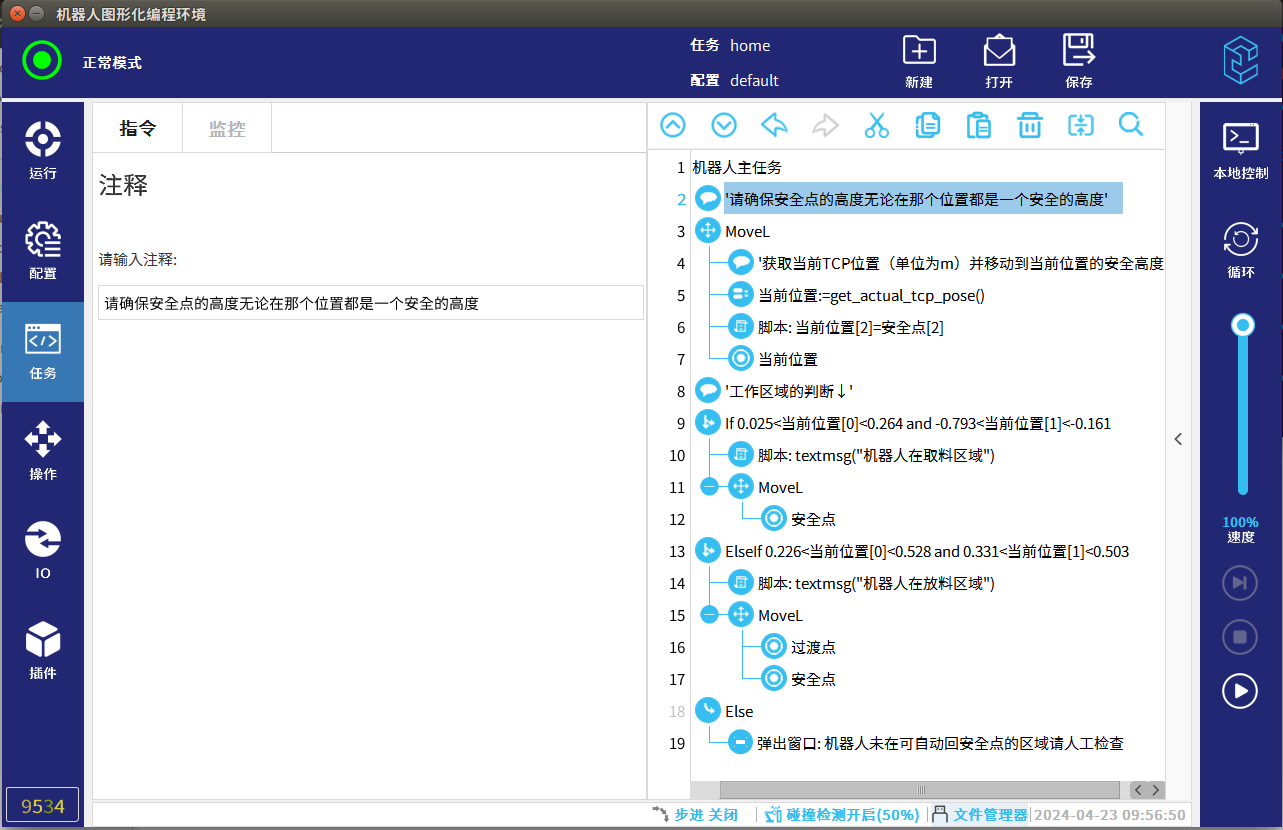1283x830 pixels.
Task: Collapse the right side panel arrow
Action: point(1178,439)
